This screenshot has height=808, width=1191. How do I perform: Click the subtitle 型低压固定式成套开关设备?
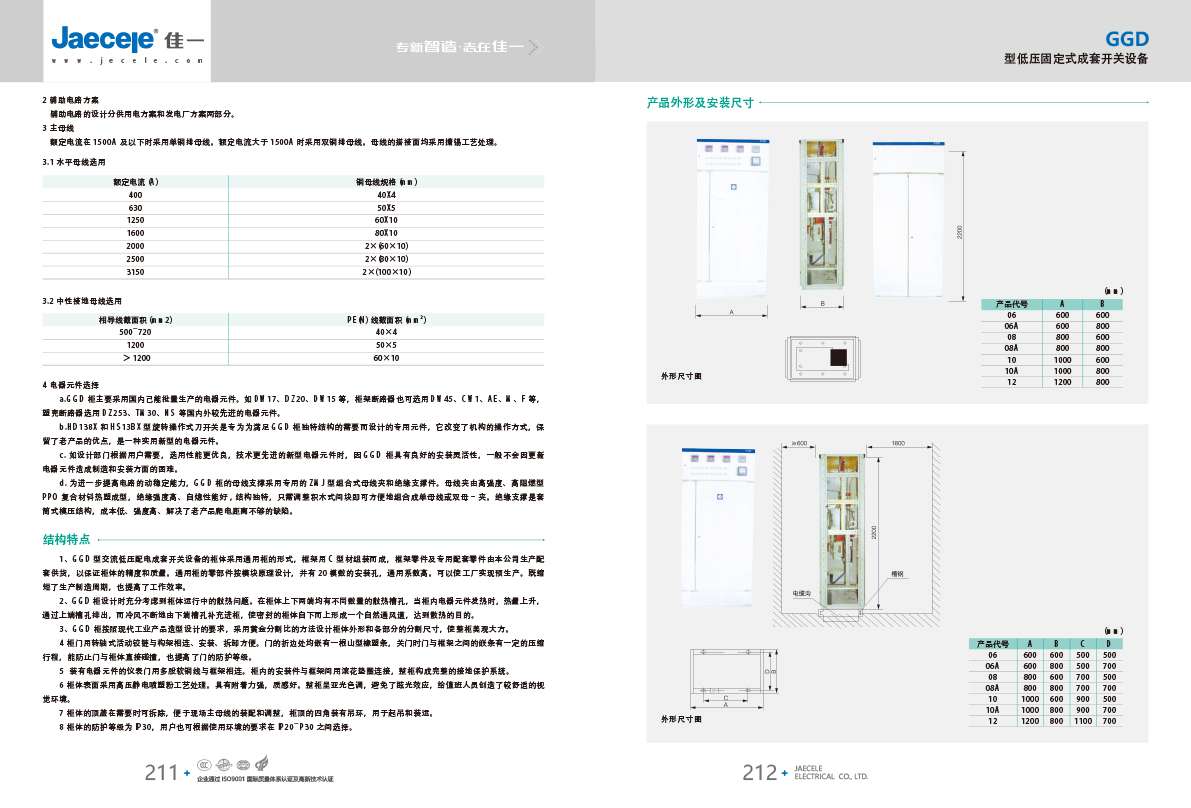click(1076, 58)
